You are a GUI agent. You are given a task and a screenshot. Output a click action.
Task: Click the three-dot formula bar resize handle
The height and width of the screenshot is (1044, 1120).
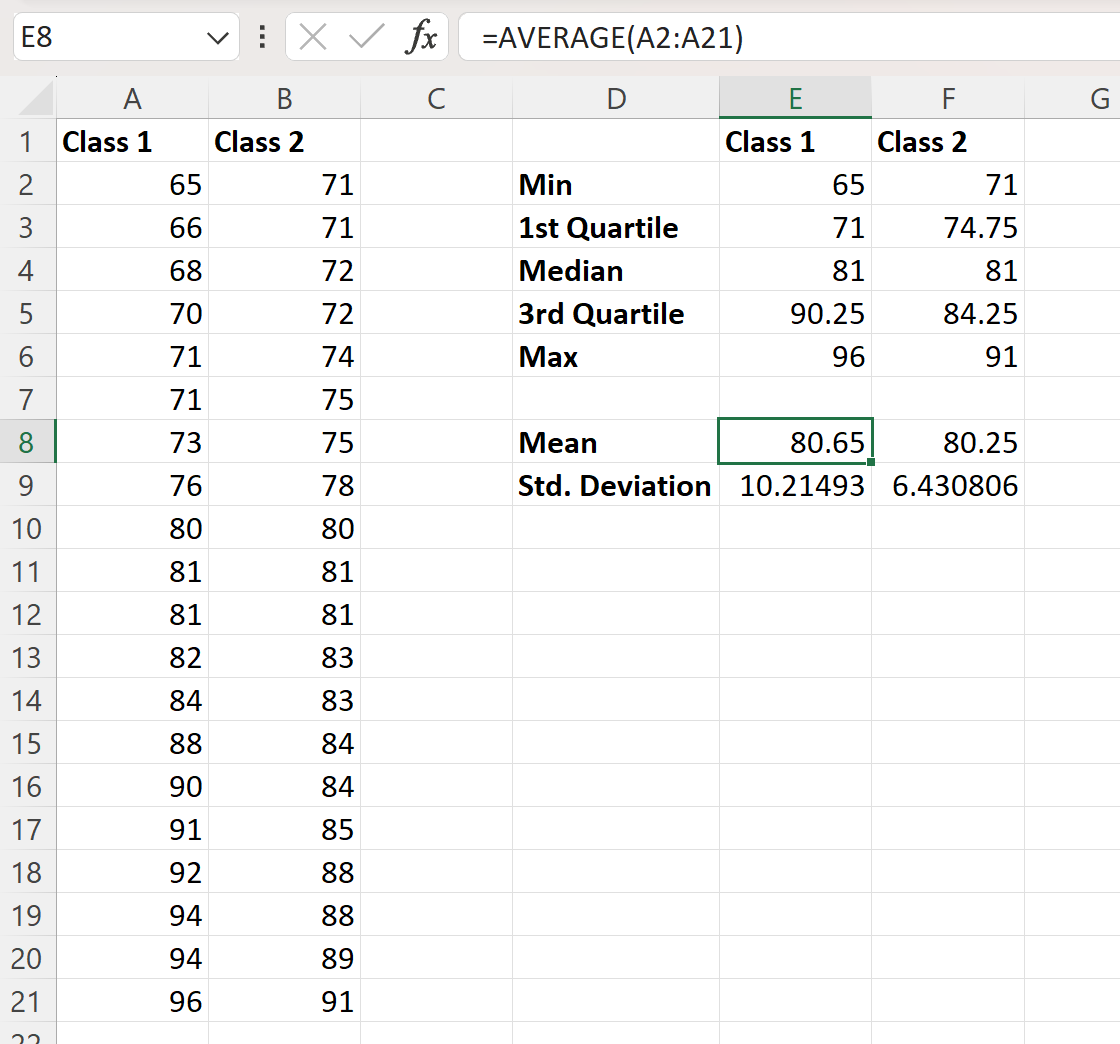[262, 38]
